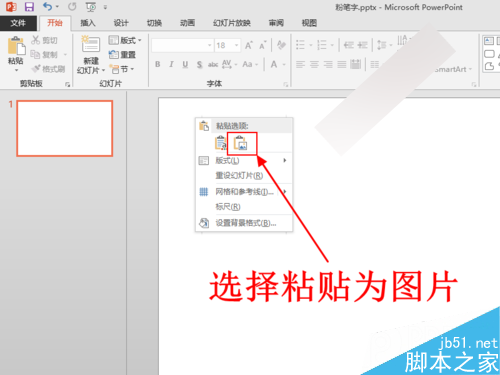Click the clear formatting eraser icon
Image resolution: width=500 pixels, height=375 pixels.
[x=281, y=45]
